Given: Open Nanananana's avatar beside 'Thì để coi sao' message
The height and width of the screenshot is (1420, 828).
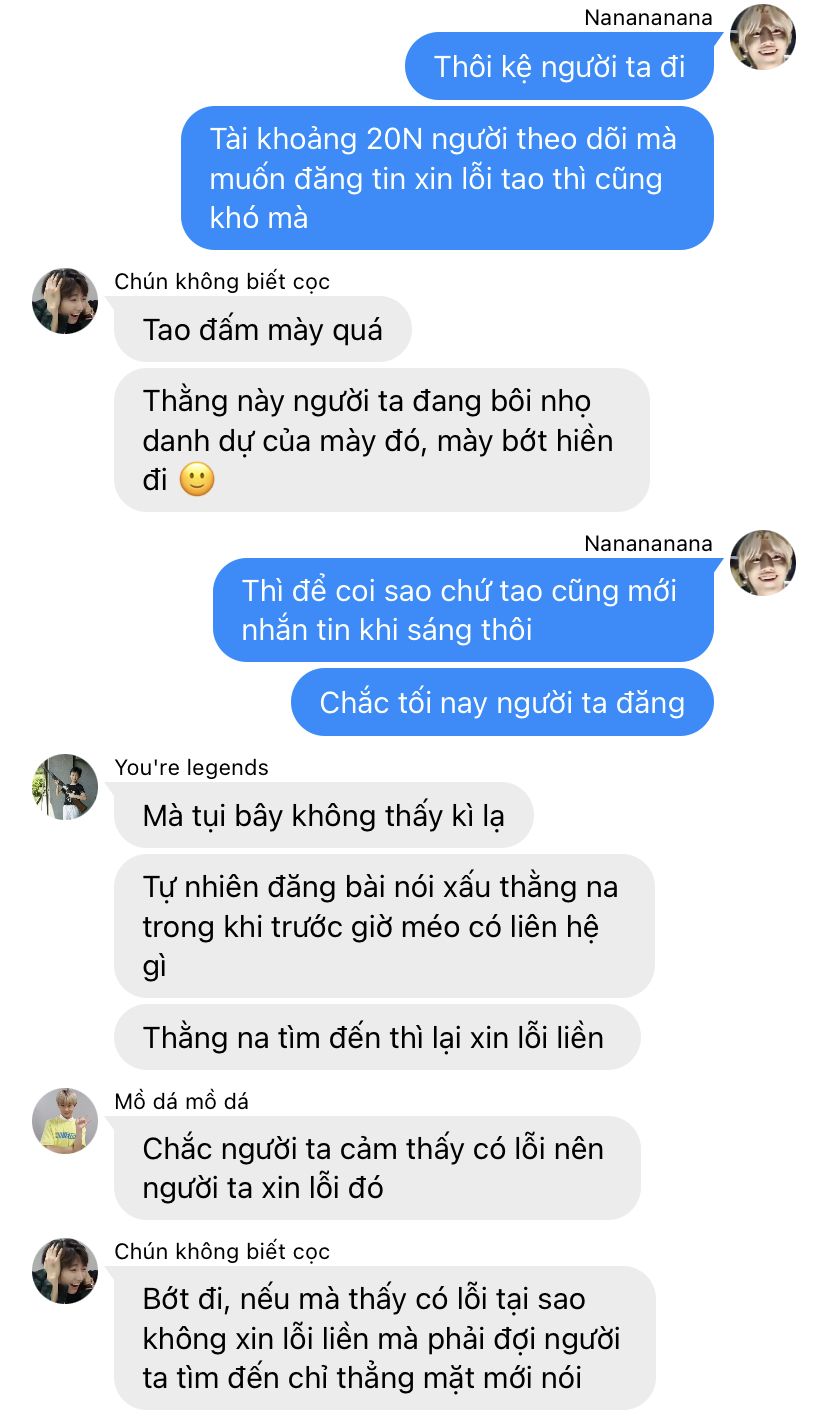Looking at the screenshot, I should [x=763, y=563].
